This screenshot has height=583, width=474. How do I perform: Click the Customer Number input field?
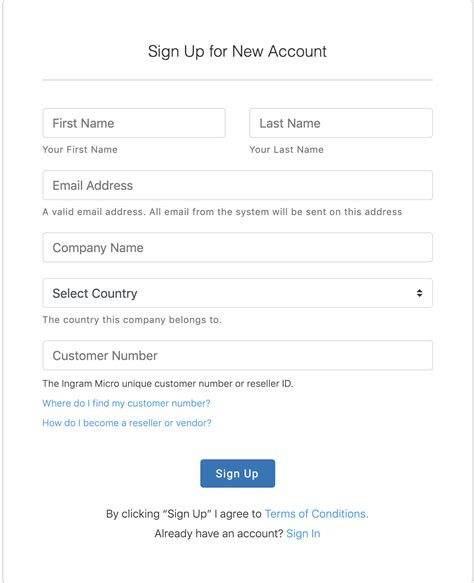pos(238,355)
